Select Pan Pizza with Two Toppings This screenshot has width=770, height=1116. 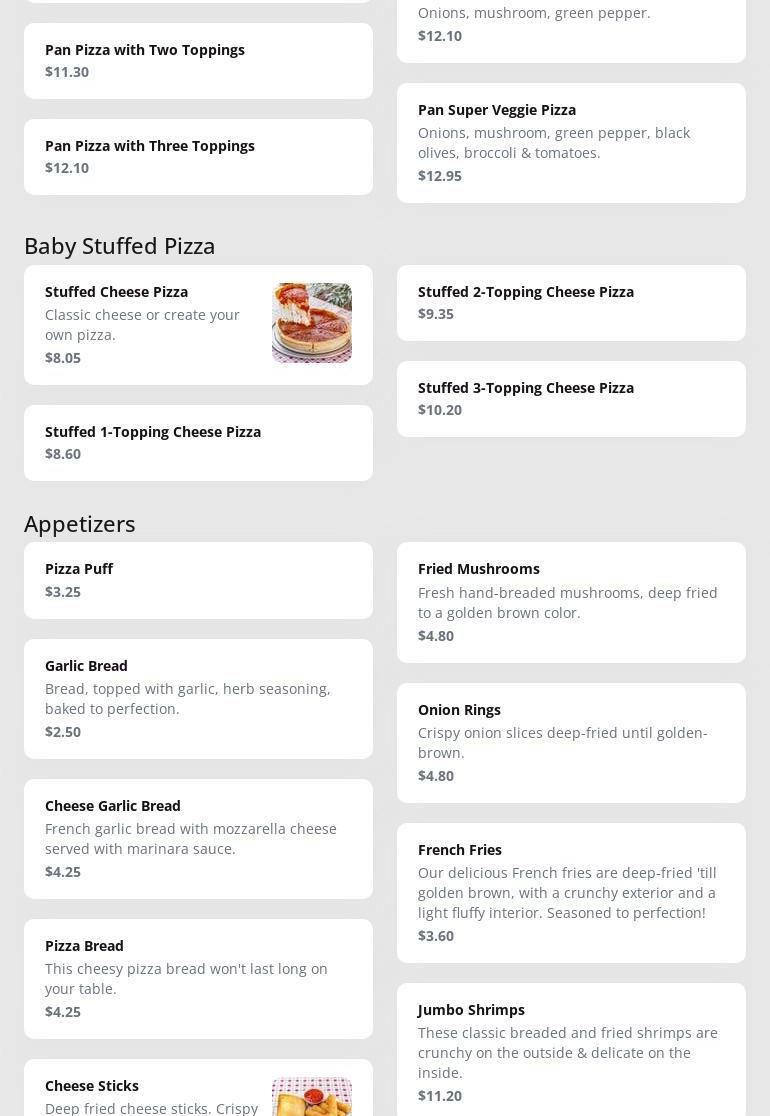[199, 61]
